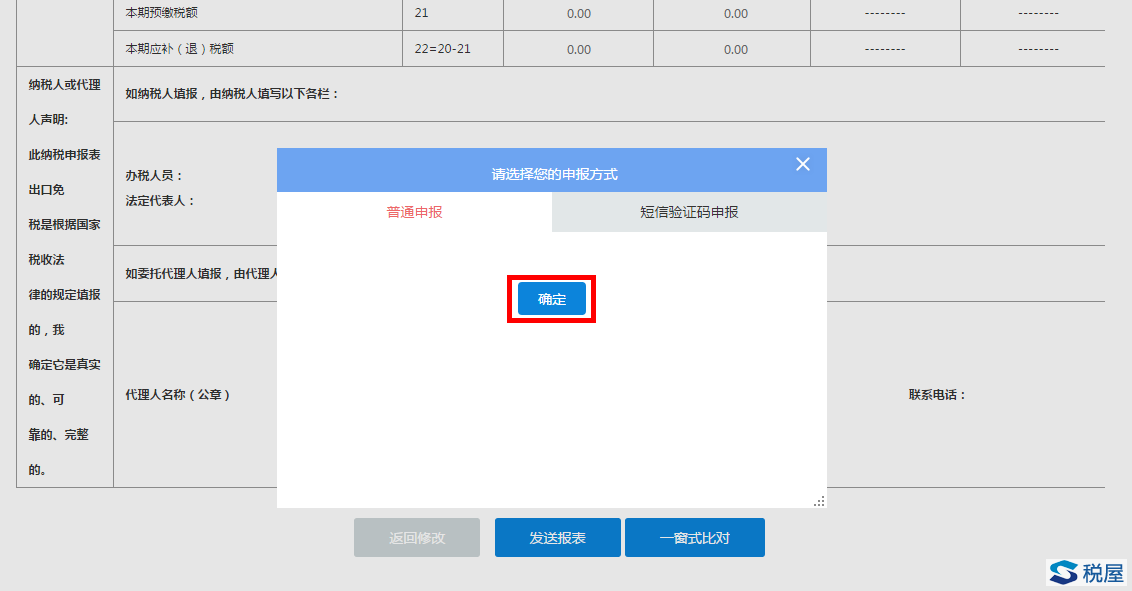Click the 联系电话 label
Image resolution: width=1132 pixels, height=591 pixels.
pos(937,395)
